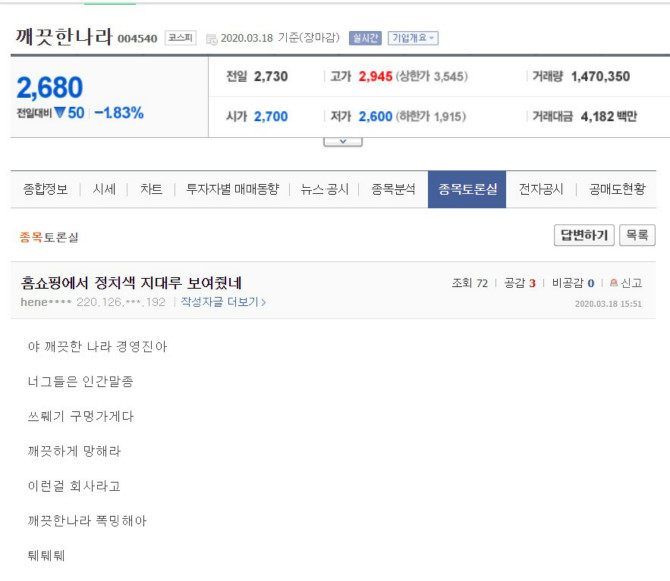Click 비공감 0 to dislike the post
This screenshot has height=581, width=670.
click(573, 283)
